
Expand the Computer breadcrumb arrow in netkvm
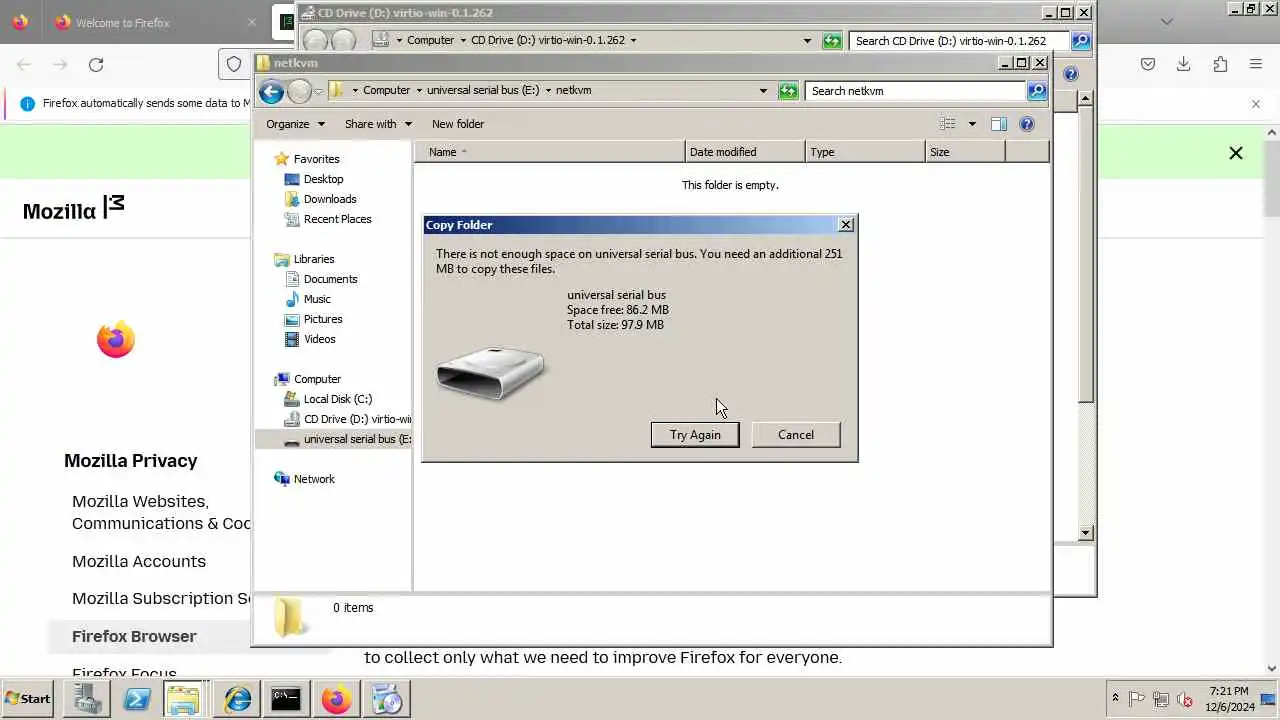(x=419, y=91)
